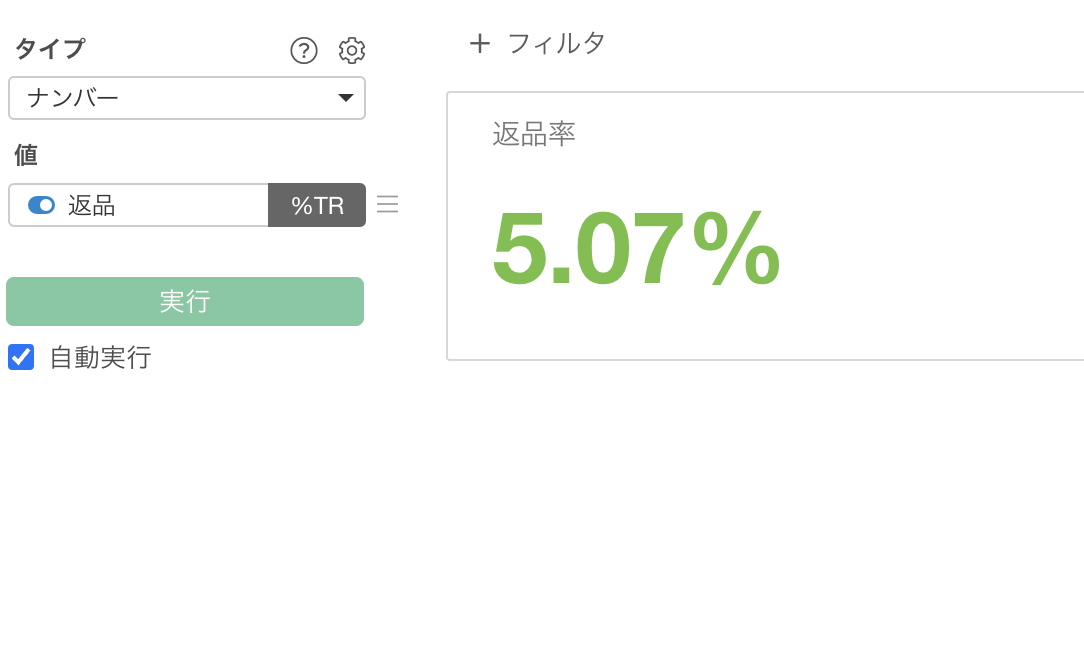This screenshot has width=1084, height=652.
Task: Open the %TR aggregation function menu
Action: pyautogui.click(x=317, y=205)
